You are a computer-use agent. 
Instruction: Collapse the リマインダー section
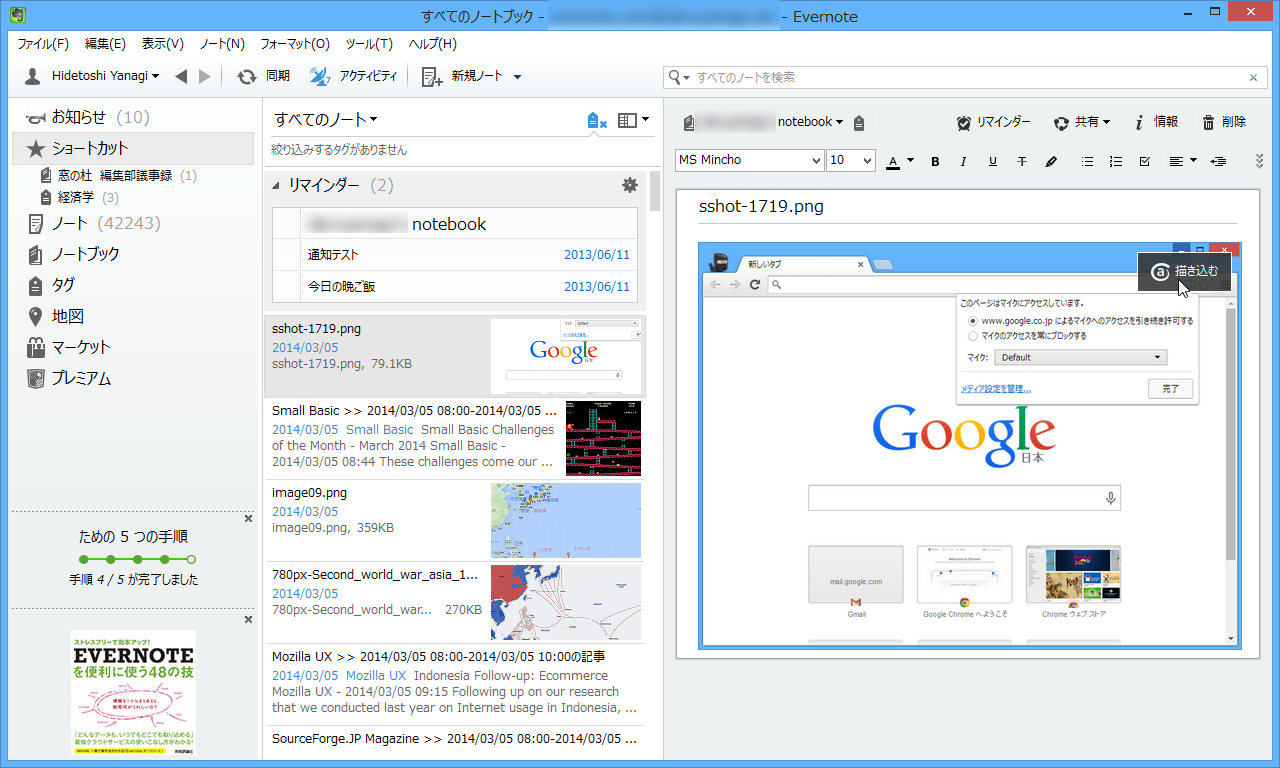click(276, 186)
